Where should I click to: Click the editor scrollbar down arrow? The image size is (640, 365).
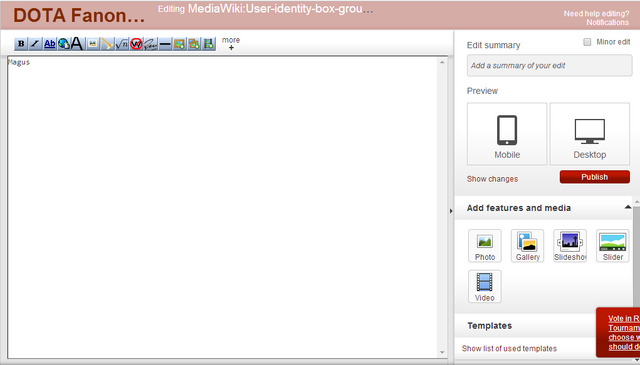click(442, 352)
